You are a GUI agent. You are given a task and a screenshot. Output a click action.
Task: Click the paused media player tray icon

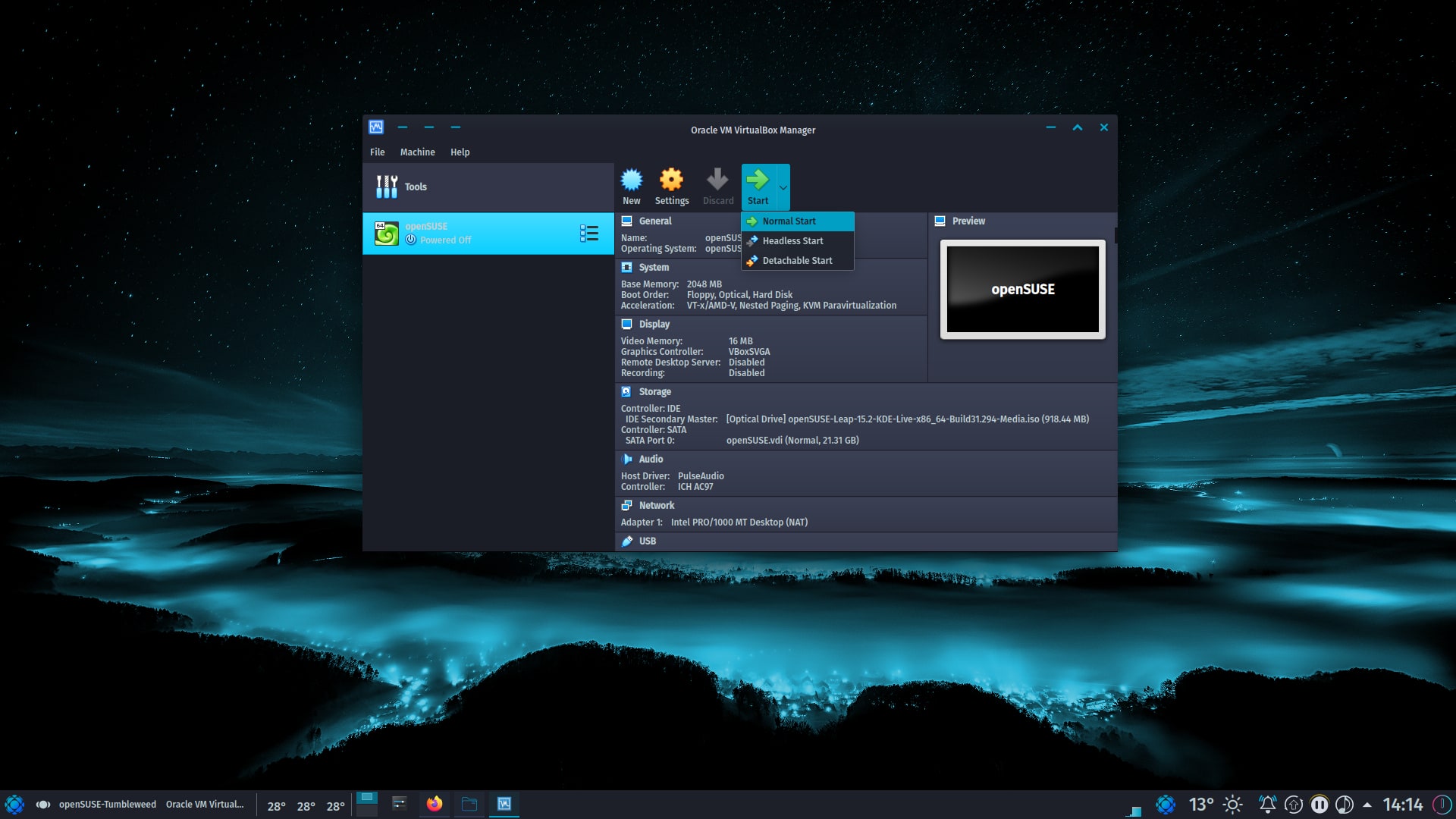pyautogui.click(x=1319, y=805)
